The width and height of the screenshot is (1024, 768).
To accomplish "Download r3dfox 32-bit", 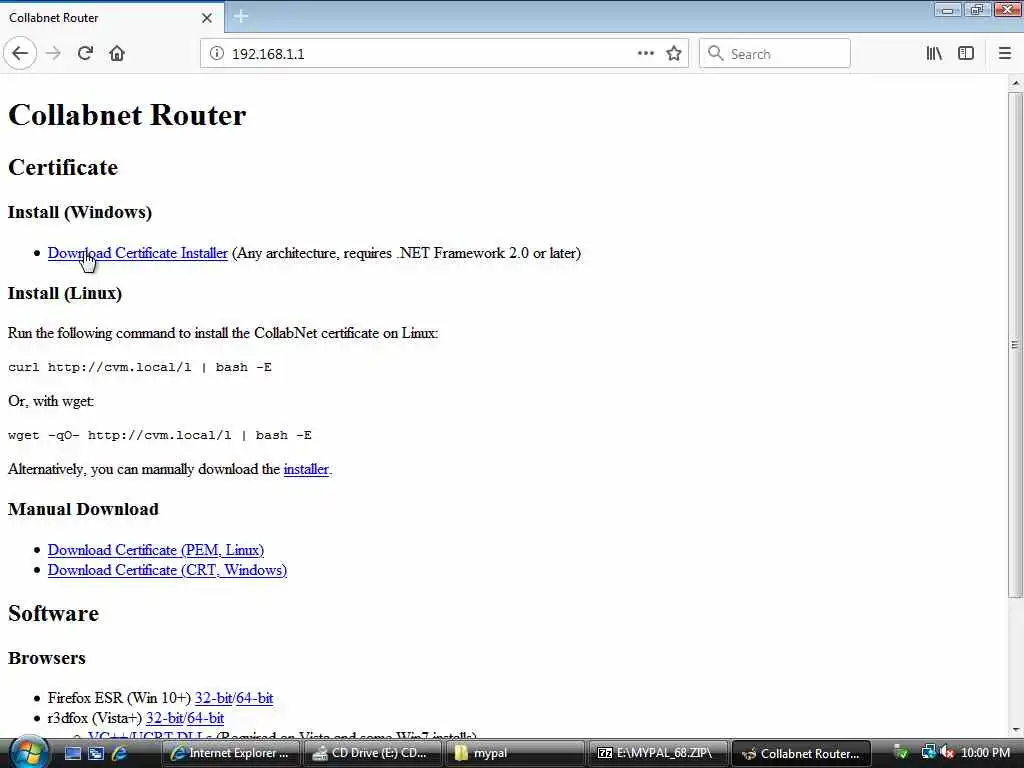I will [x=165, y=718].
